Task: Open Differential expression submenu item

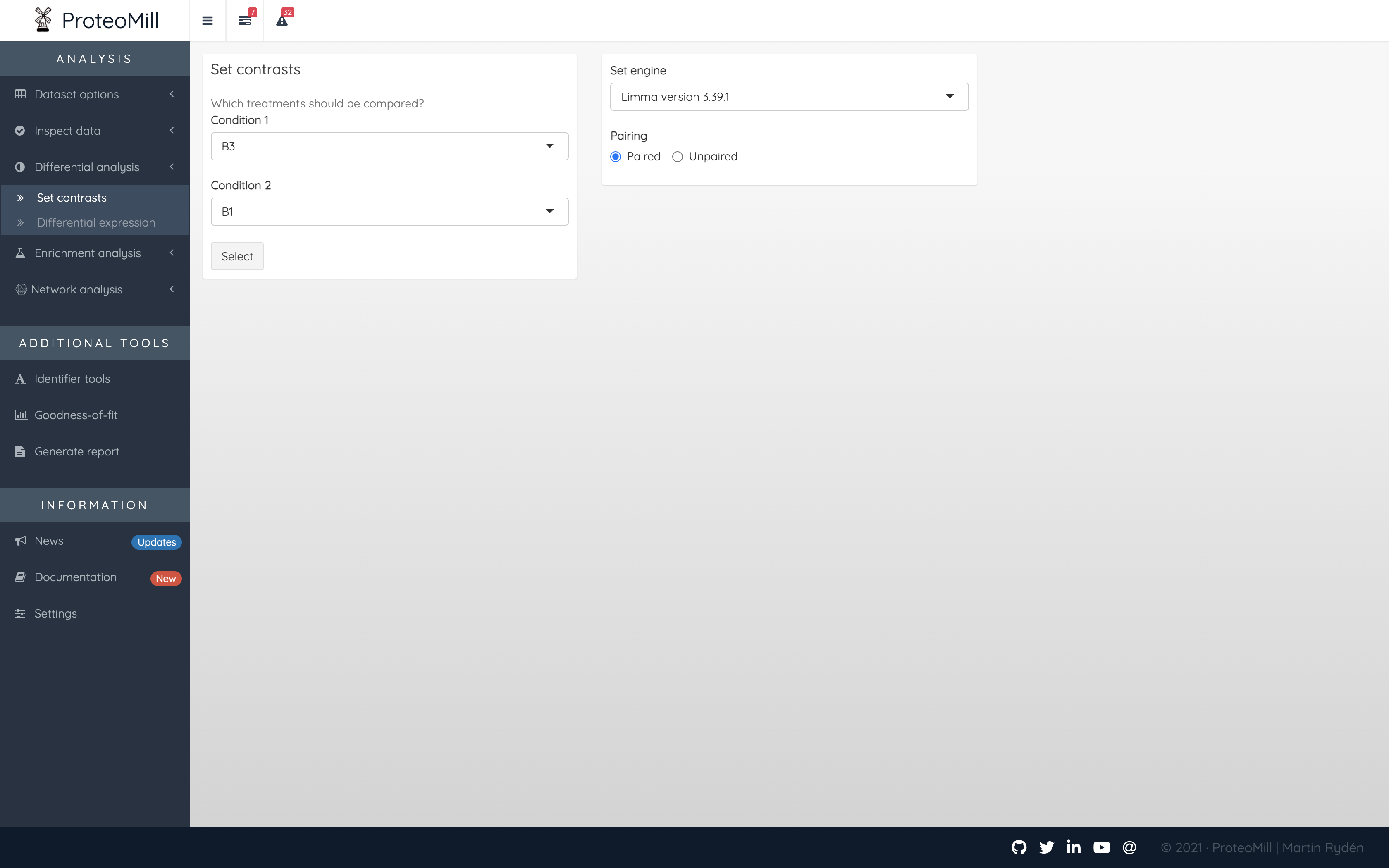Action: tap(96, 223)
